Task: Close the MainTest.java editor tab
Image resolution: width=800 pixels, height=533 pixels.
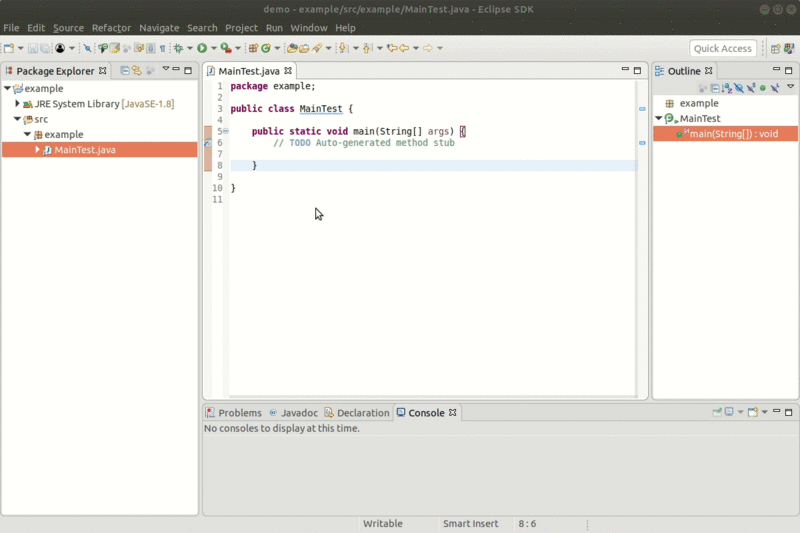Action: 288,71
